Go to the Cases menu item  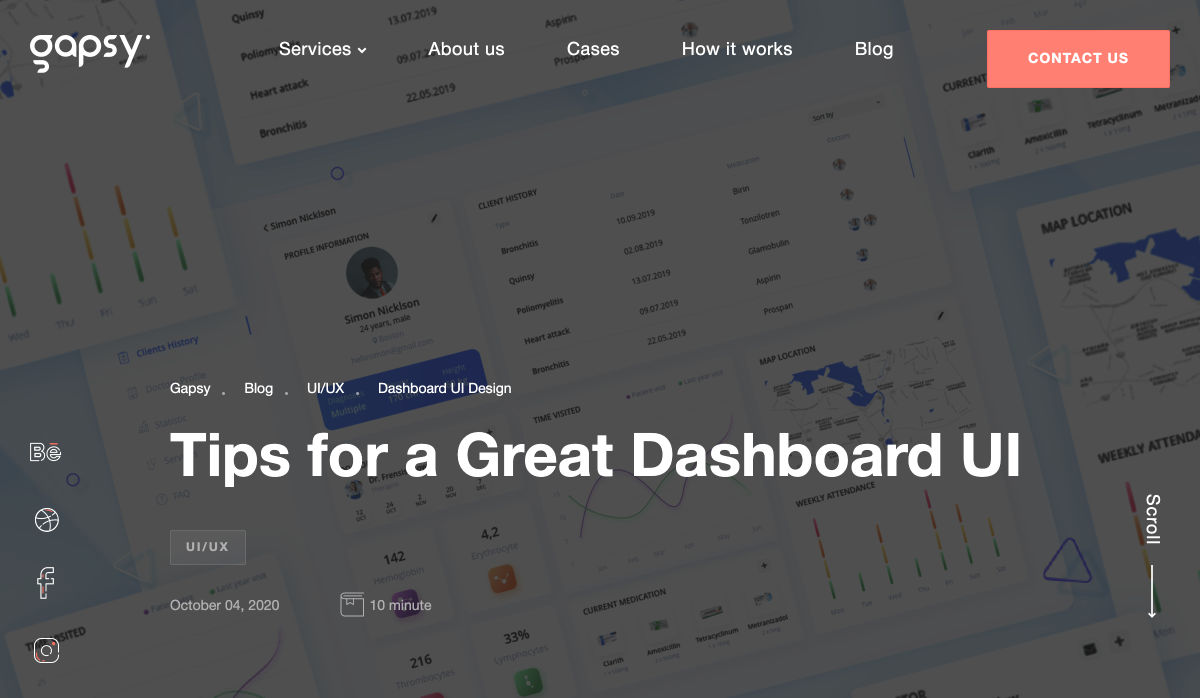point(593,49)
